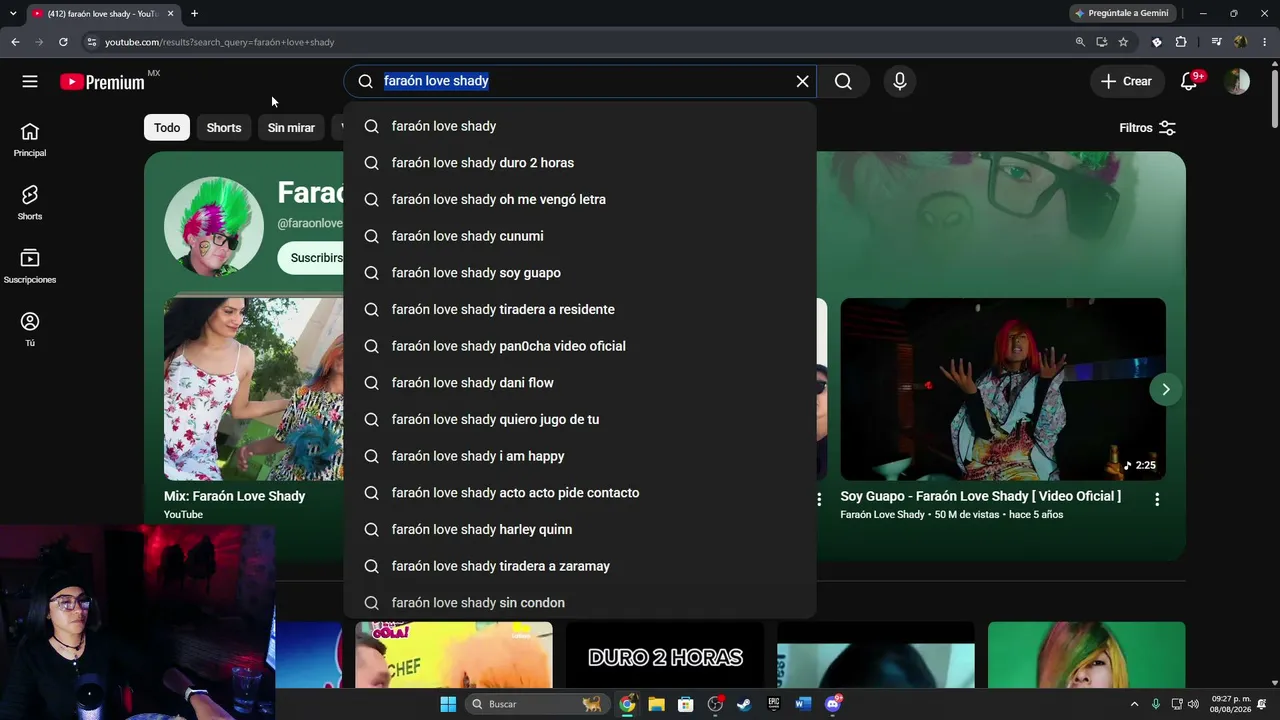
Task: Reload the page in Chrome
Action: pyautogui.click(x=63, y=42)
